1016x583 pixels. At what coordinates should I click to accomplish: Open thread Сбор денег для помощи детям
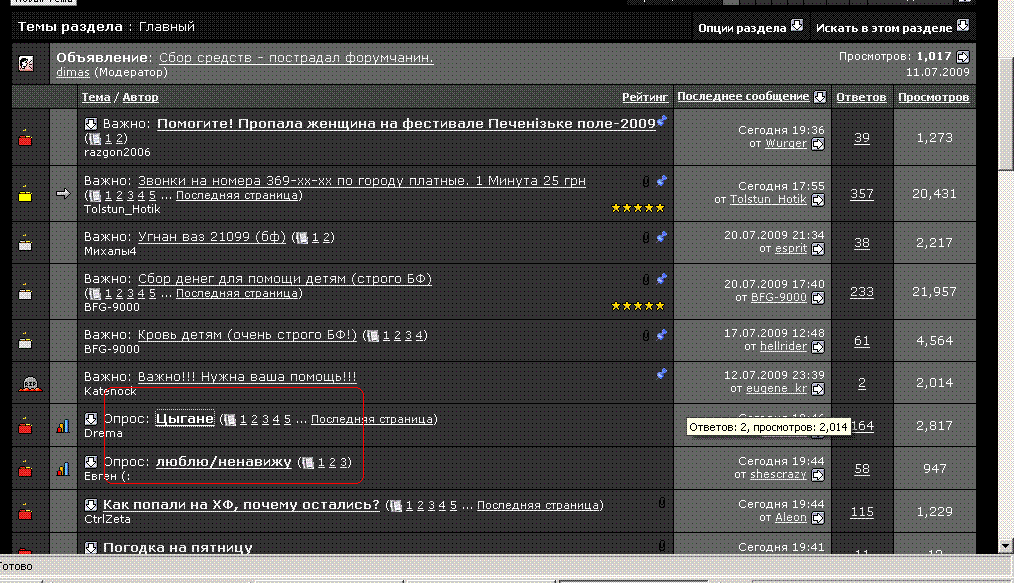pos(285,279)
